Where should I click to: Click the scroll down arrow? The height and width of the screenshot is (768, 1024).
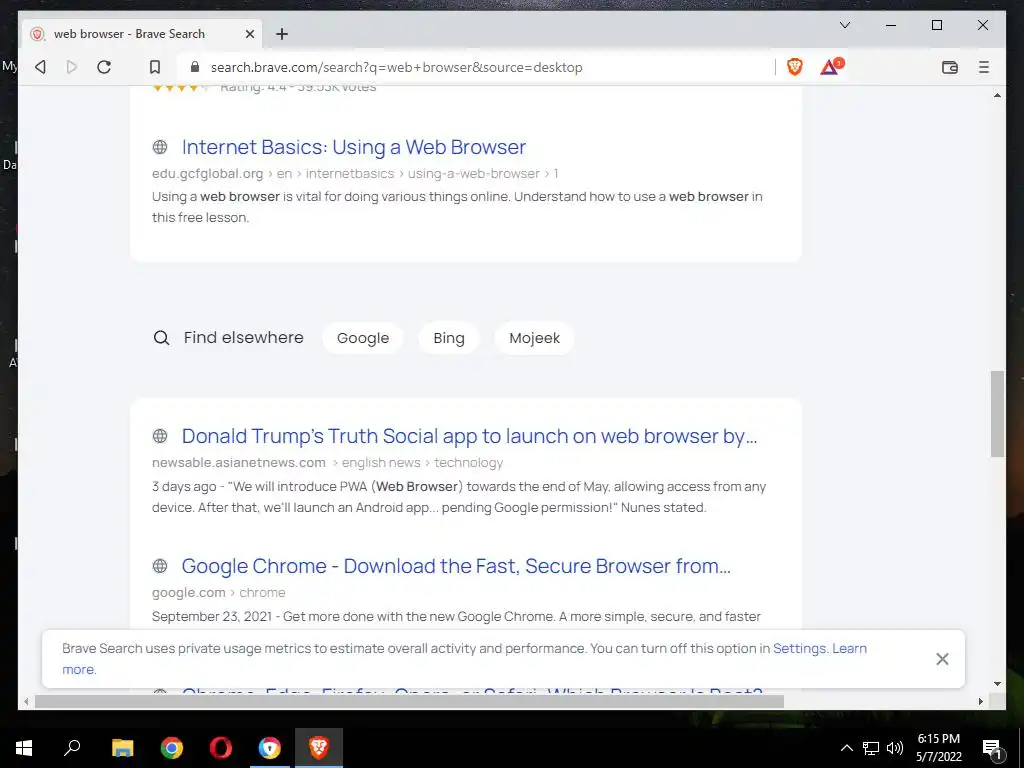[997, 684]
